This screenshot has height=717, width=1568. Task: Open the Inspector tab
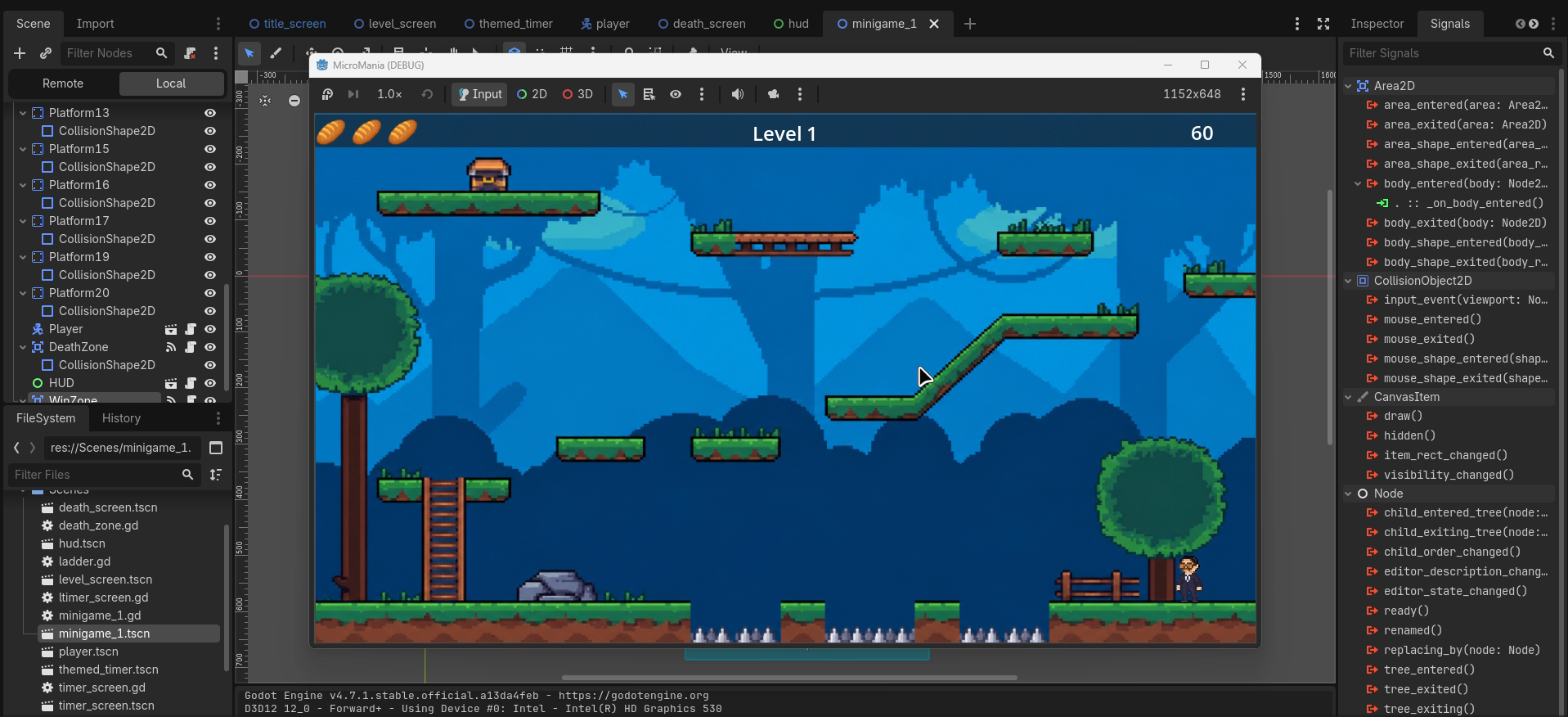[x=1377, y=24]
